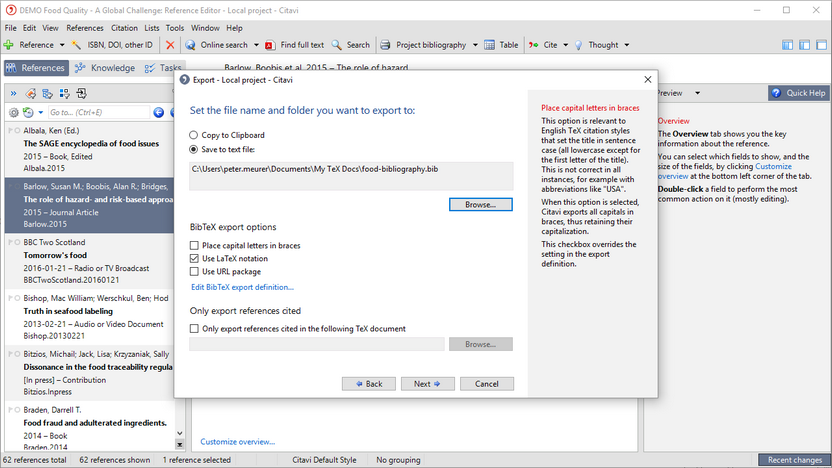
Task: Click the gear settings icon near Go to
Action: 14,112
